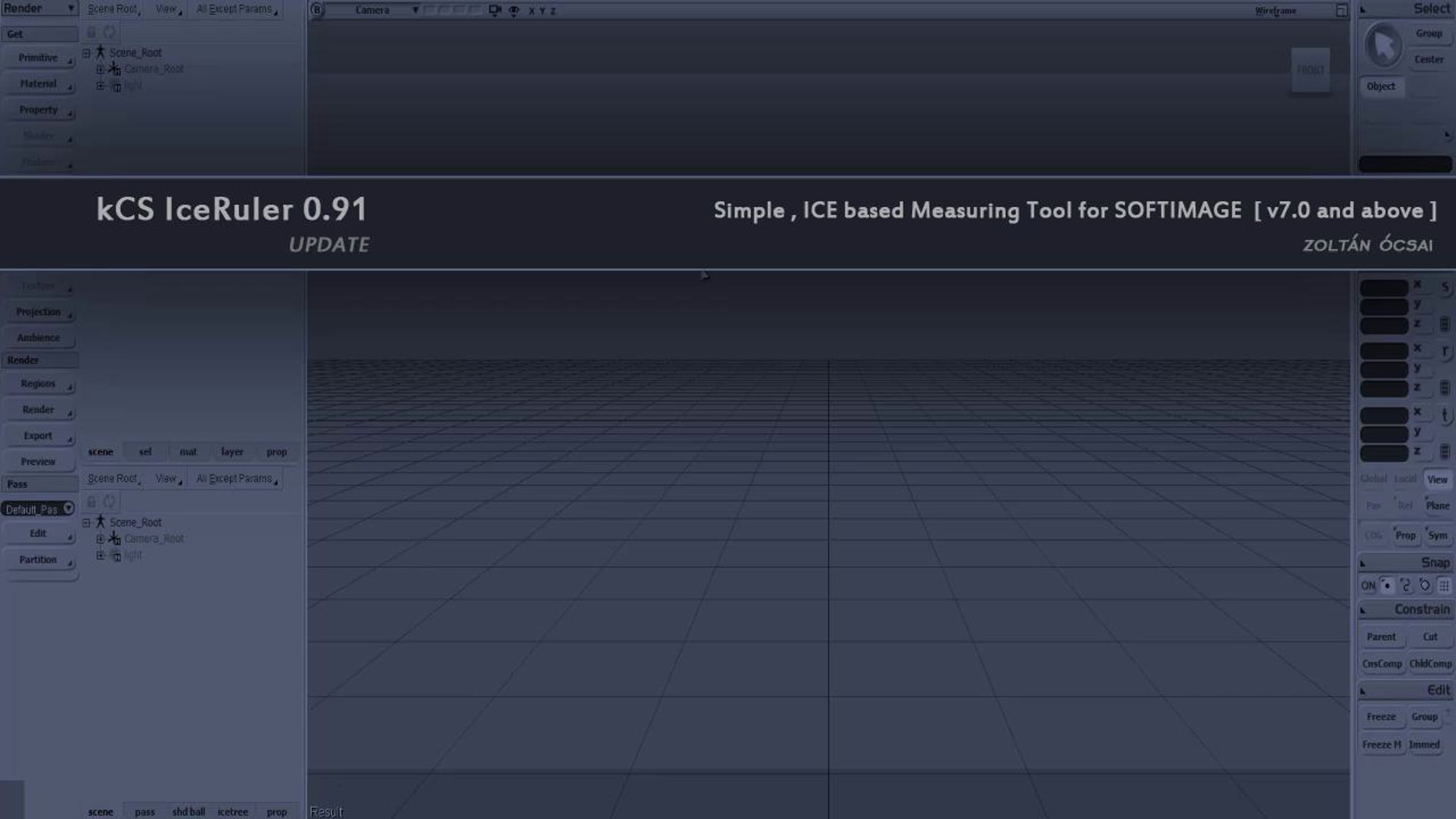Click the FRONT face of view cube

(1310, 70)
